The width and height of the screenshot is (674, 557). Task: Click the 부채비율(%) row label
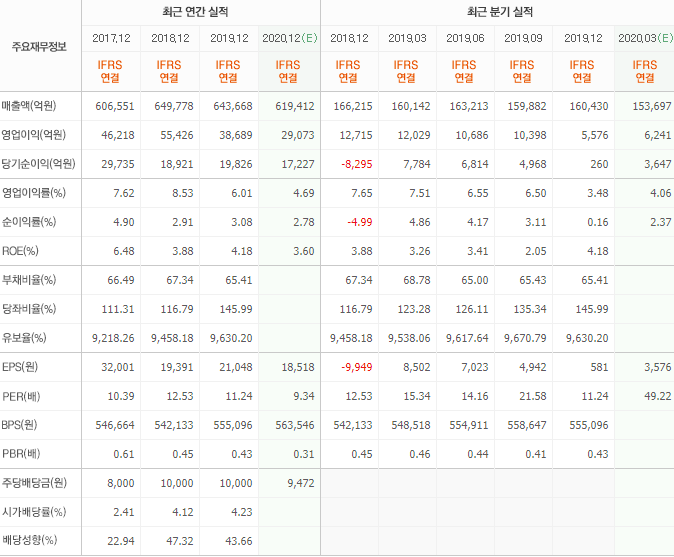pos(29,280)
